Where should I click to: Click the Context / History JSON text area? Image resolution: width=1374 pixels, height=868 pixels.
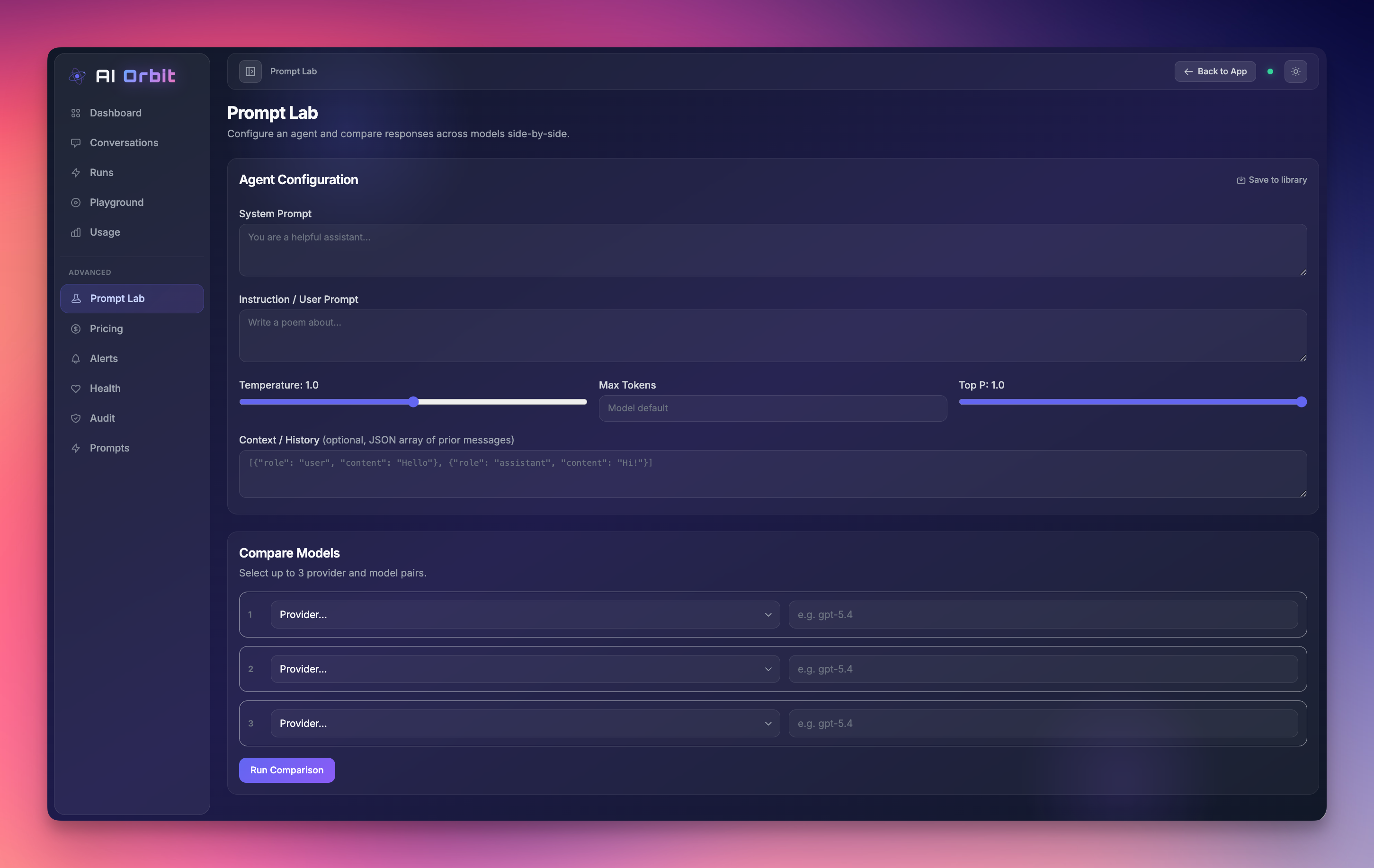click(x=773, y=474)
